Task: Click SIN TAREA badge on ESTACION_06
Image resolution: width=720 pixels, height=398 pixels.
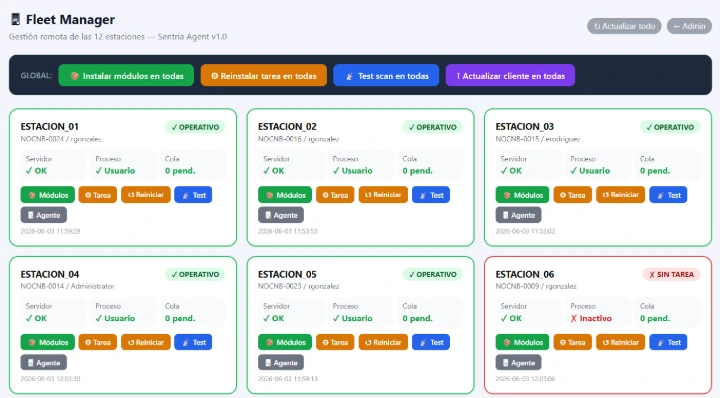Action: point(671,275)
